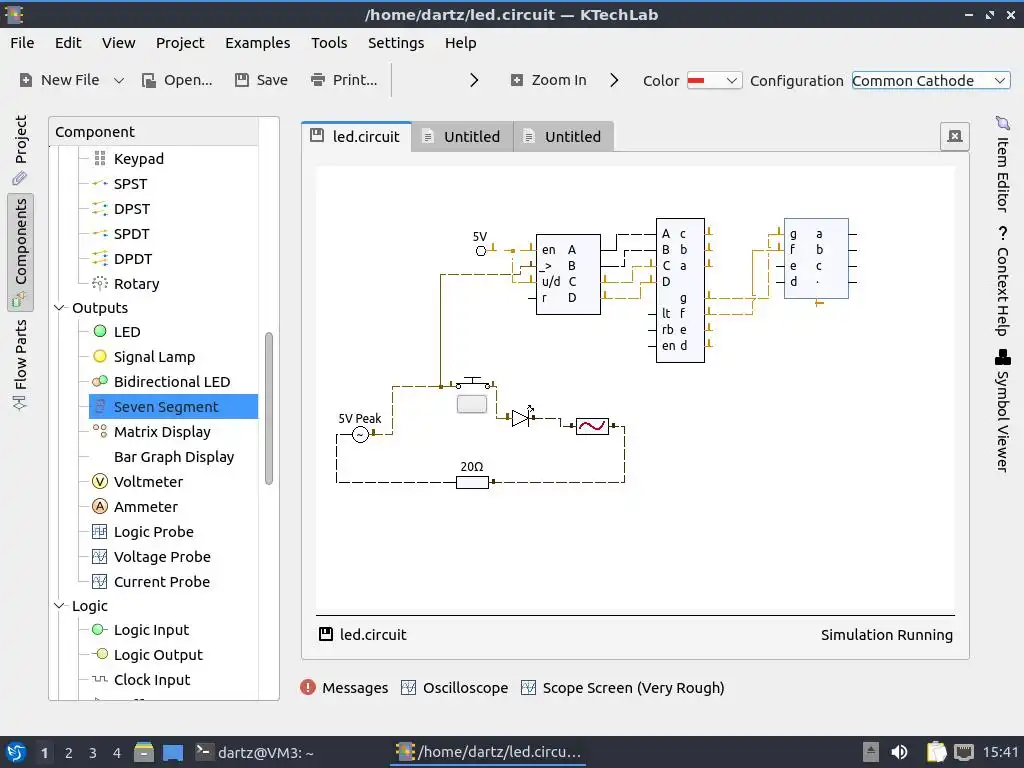This screenshot has height=768, width=1024.
Task: Open the Examples menu
Action: [x=257, y=42]
